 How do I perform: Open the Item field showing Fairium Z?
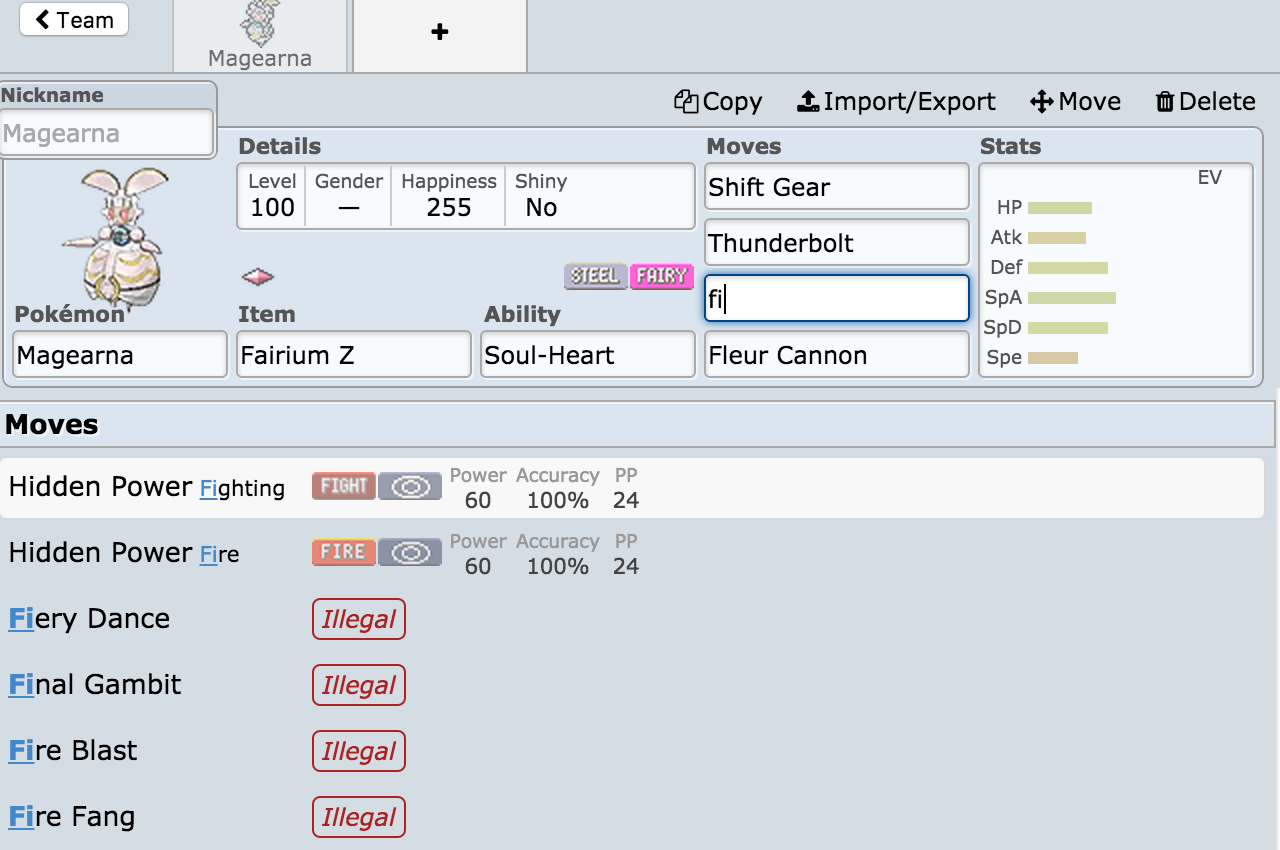pyautogui.click(x=353, y=355)
